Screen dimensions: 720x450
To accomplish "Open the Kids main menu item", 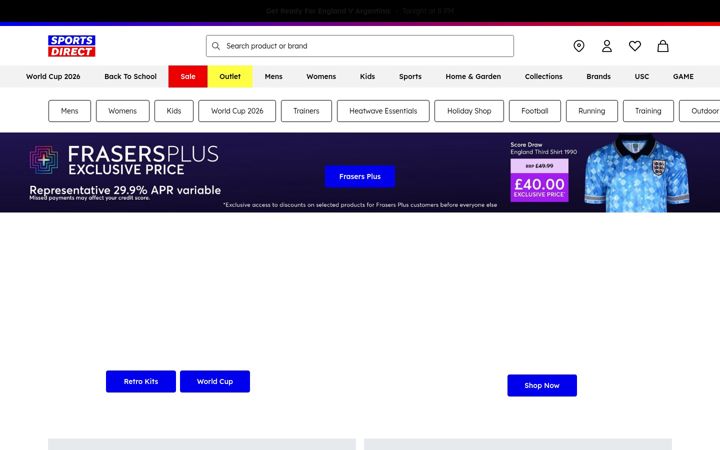I will (367, 76).
